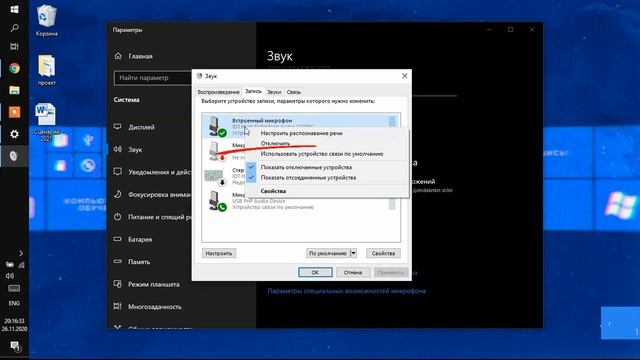Click clock showing 26.11.2020
The height and width of the screenshot is (360, 640).
pyautogui.click(x=14, y=325)
